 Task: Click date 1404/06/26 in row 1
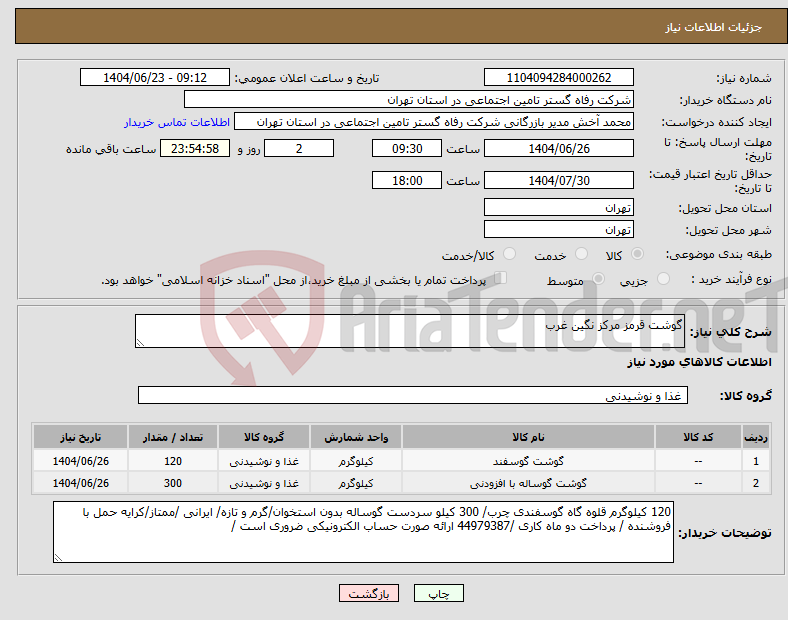point(80,461)
